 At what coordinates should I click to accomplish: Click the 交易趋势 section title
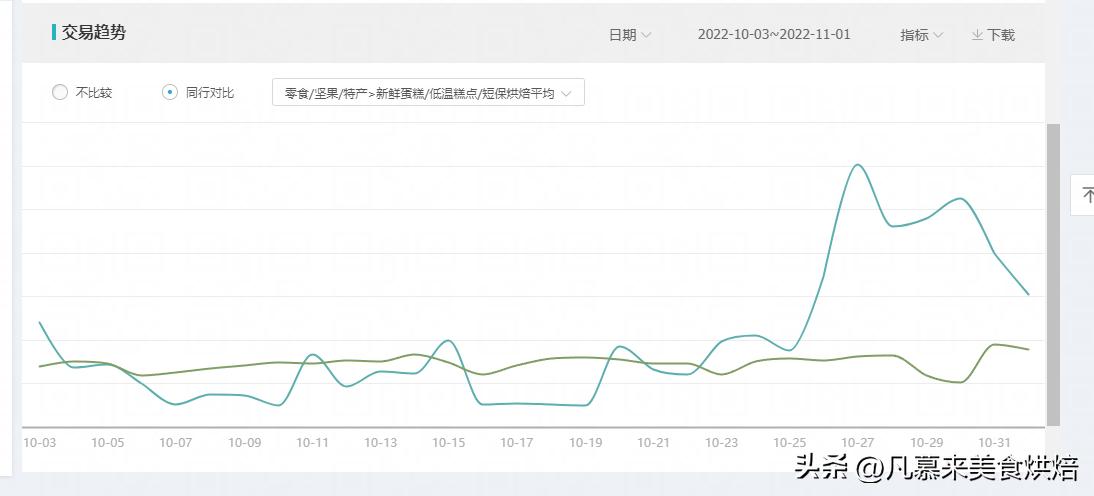click(x=94, y=32)
